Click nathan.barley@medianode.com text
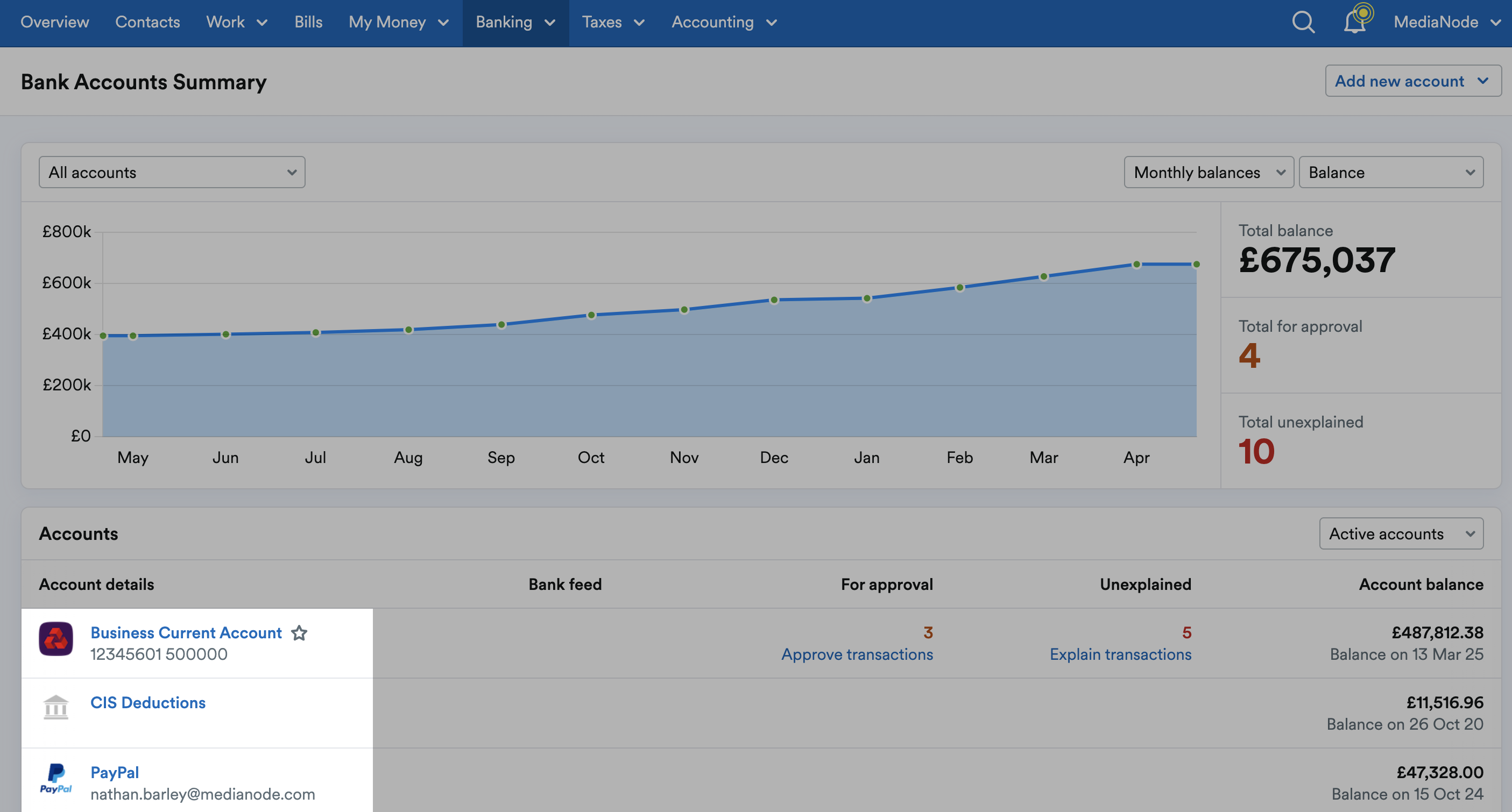This screenshot has width=1512, height=812. 202,794
